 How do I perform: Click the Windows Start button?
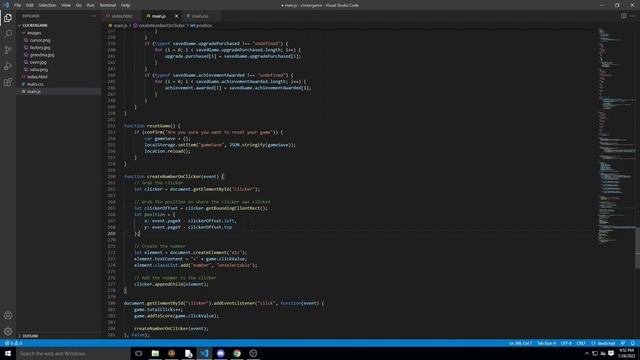(8, 353)
